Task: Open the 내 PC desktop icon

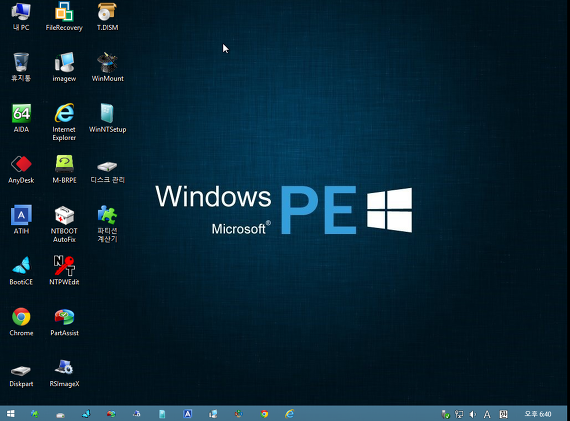Action: pos(21,17)
